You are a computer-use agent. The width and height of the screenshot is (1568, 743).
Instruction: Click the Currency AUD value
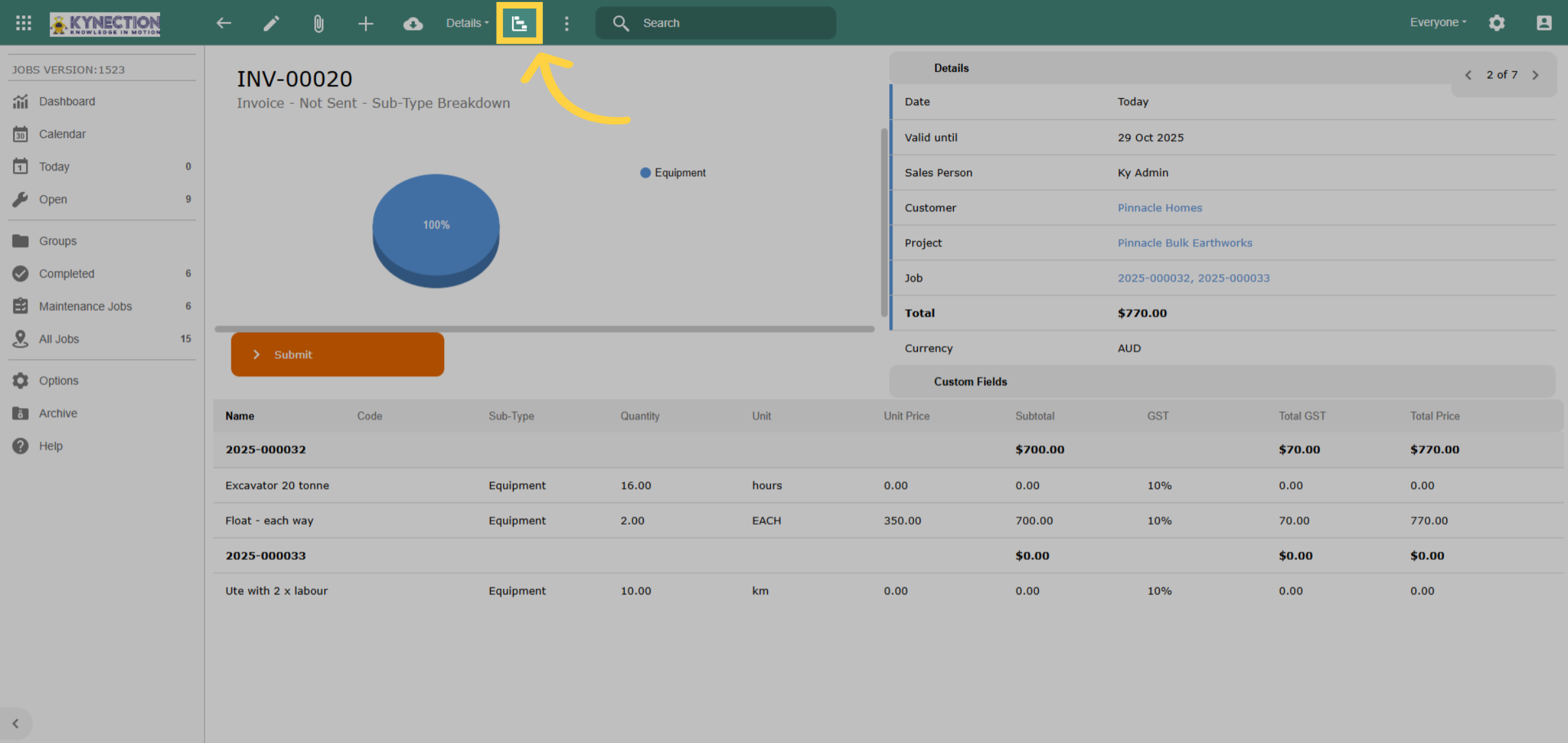(1129, 349)
